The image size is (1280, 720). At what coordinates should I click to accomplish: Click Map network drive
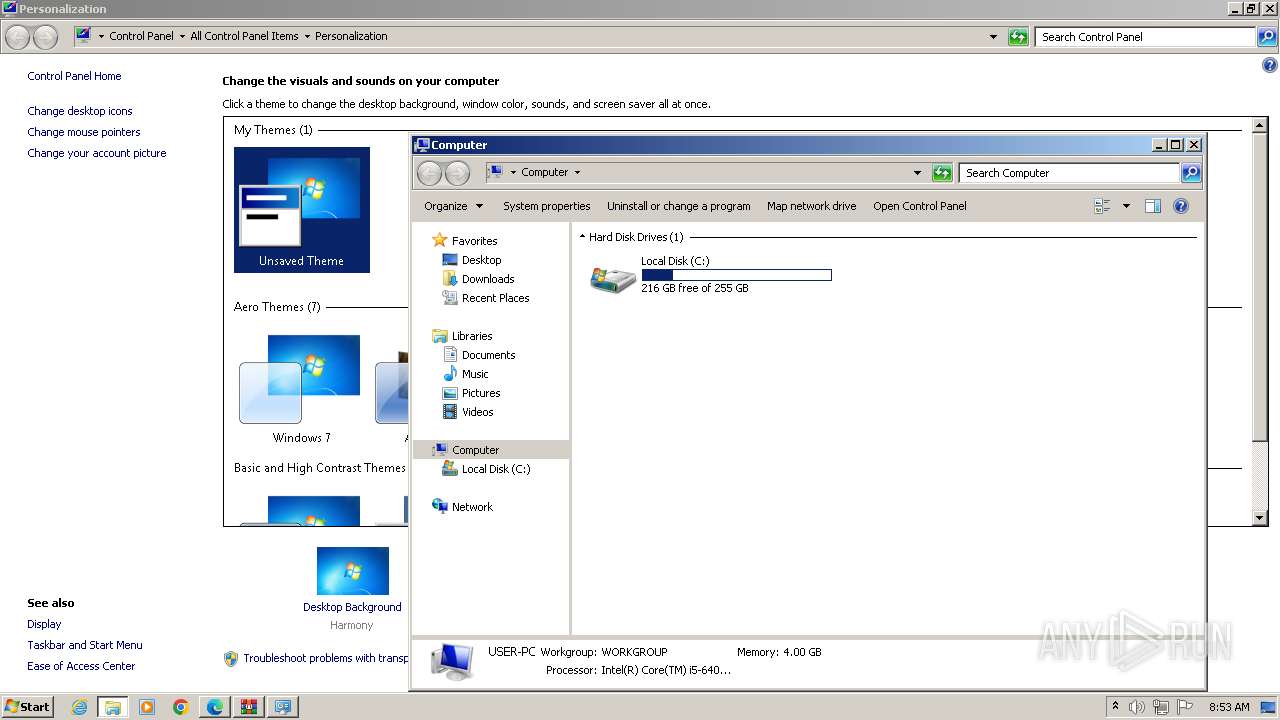[811, 206]
